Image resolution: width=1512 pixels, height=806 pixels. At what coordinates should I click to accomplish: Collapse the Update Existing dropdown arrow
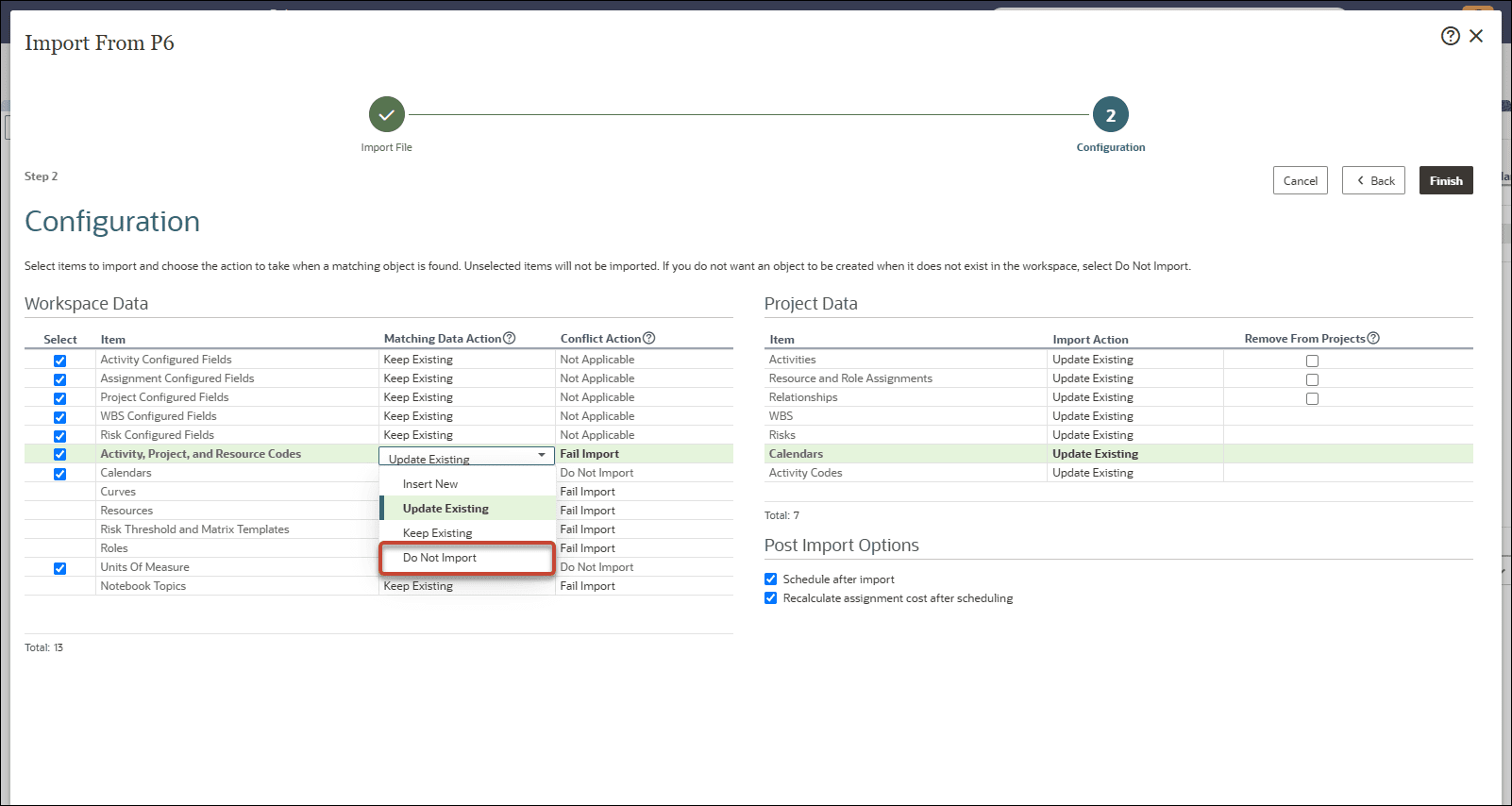pyautogui.click(x=542, y=455)
